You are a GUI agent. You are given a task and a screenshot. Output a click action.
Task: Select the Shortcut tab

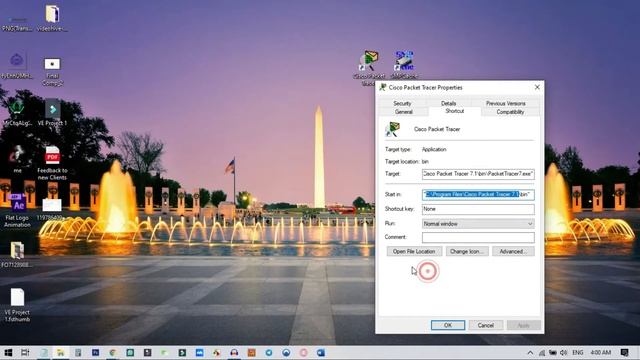pos(455,111)
